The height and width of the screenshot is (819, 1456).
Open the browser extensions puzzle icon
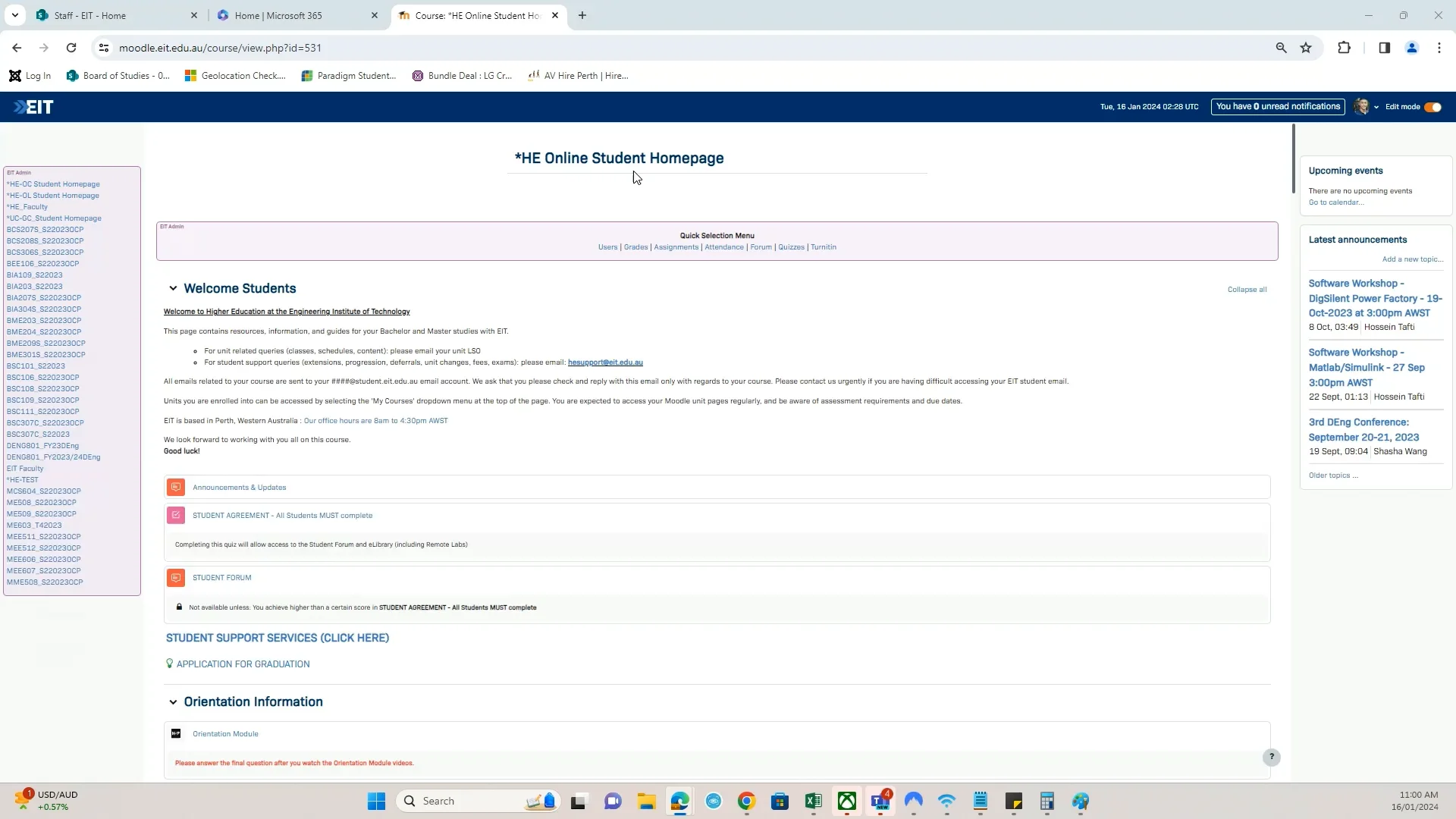(x=1344, y=47)
